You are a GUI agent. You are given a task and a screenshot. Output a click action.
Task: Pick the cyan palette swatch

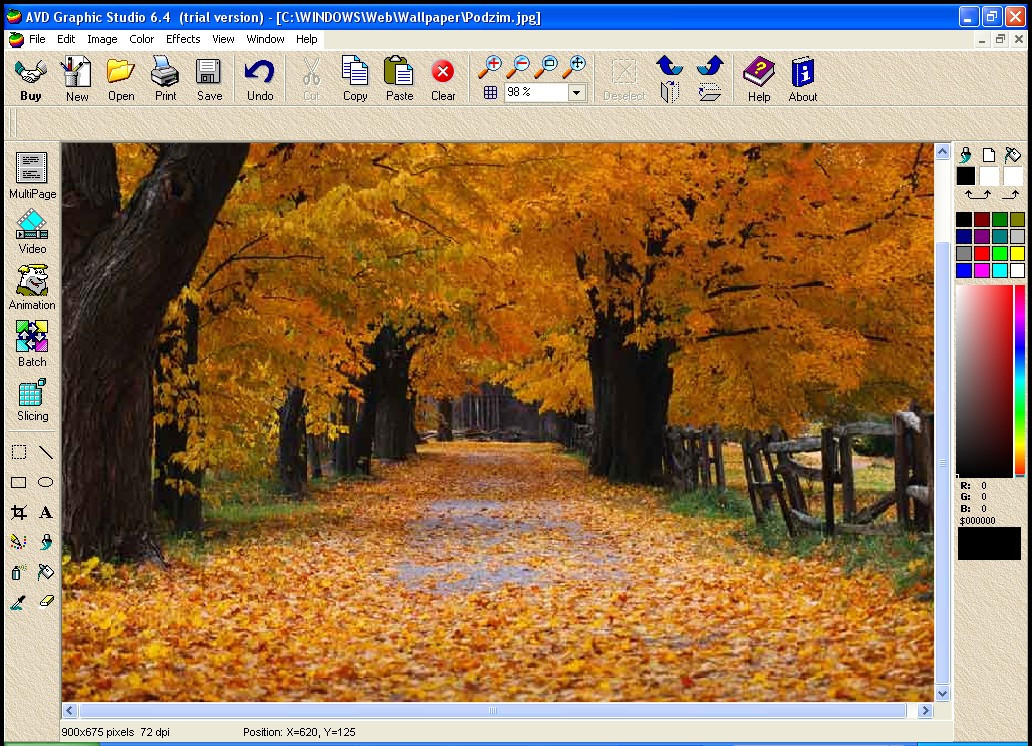pos(1000,271)
